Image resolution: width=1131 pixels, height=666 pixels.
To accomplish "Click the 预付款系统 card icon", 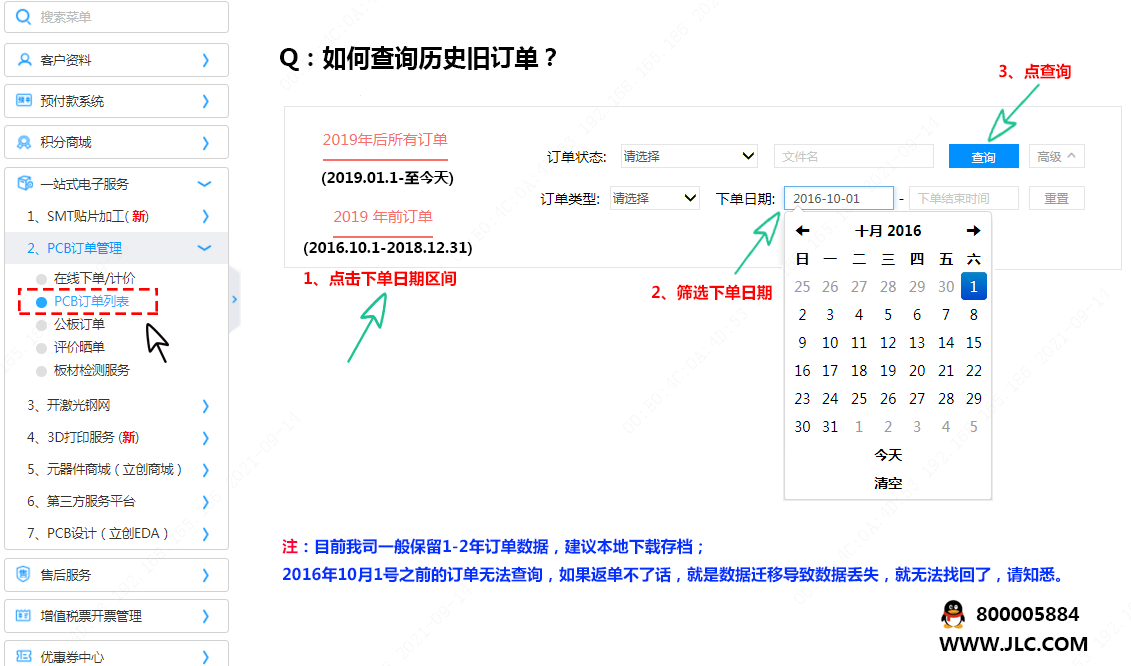I will tap(24, 101).
